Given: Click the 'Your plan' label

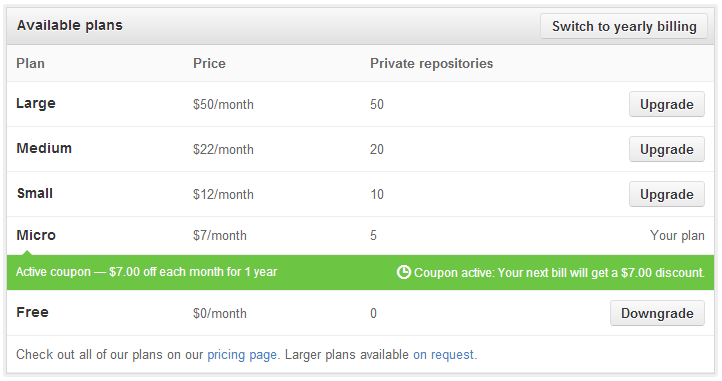Looking at the screenshot, I should [677, 235].
